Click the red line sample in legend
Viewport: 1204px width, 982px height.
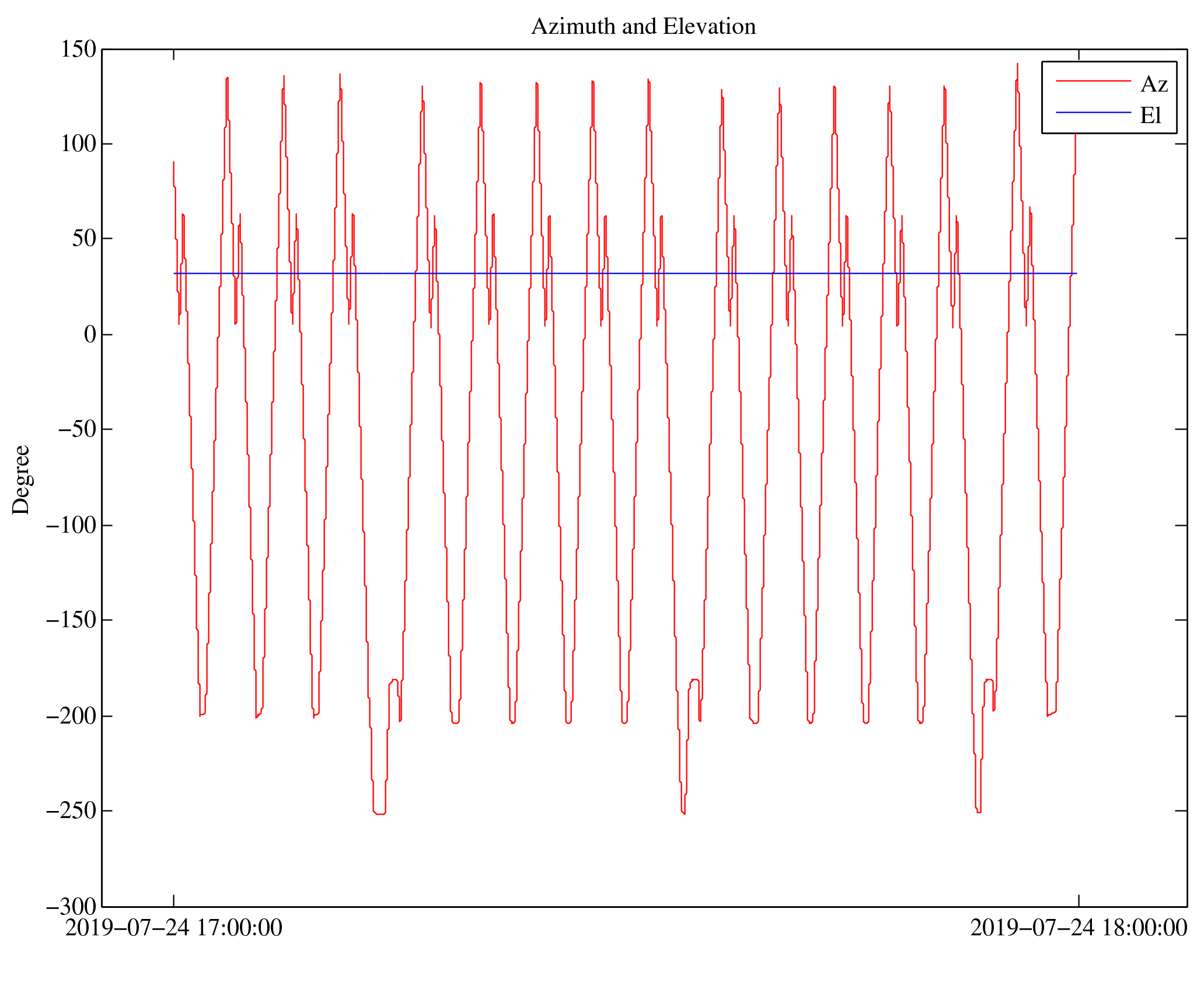(1093, 81)
